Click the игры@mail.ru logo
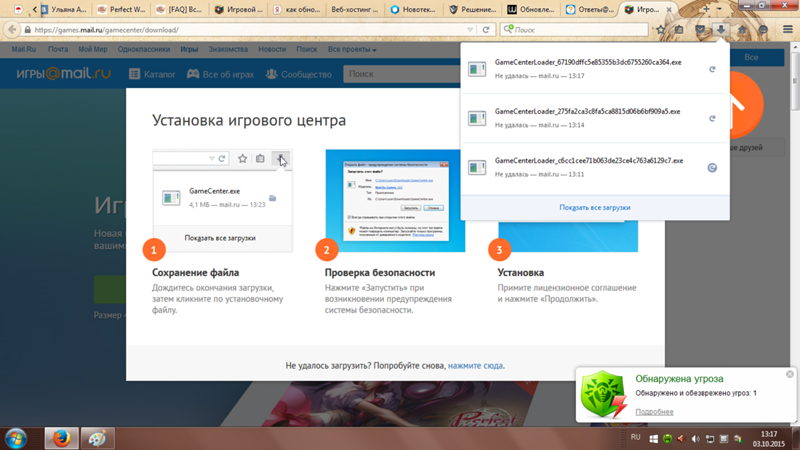The height and width of the screenshot is (450, 800). 63,74
